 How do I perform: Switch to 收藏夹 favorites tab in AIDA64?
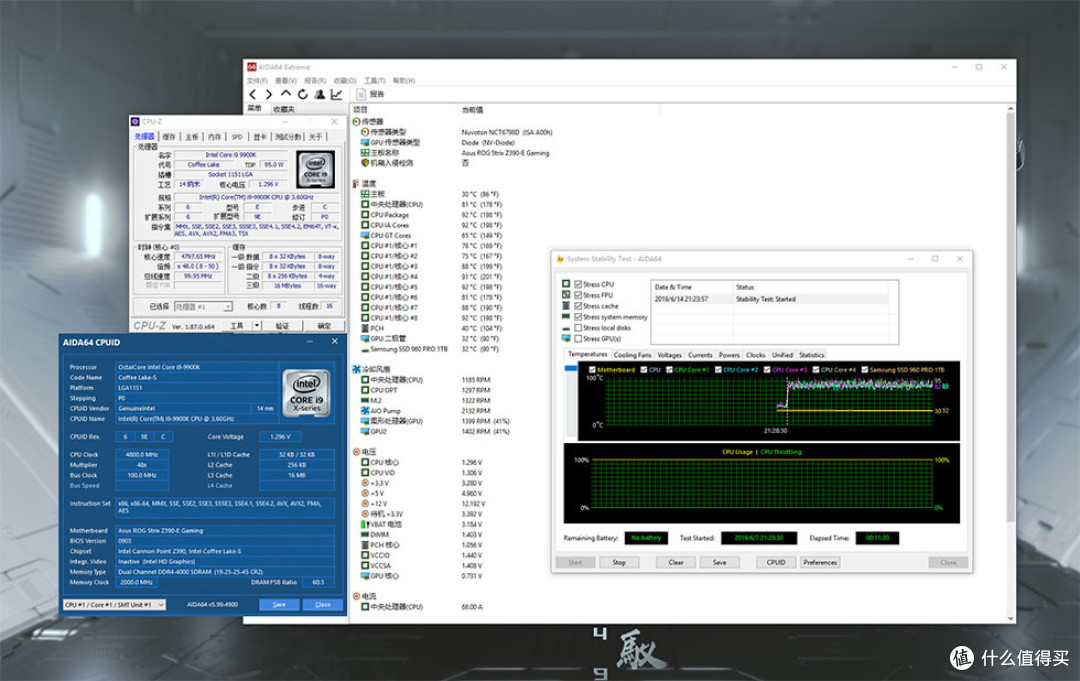pos(284,109)
